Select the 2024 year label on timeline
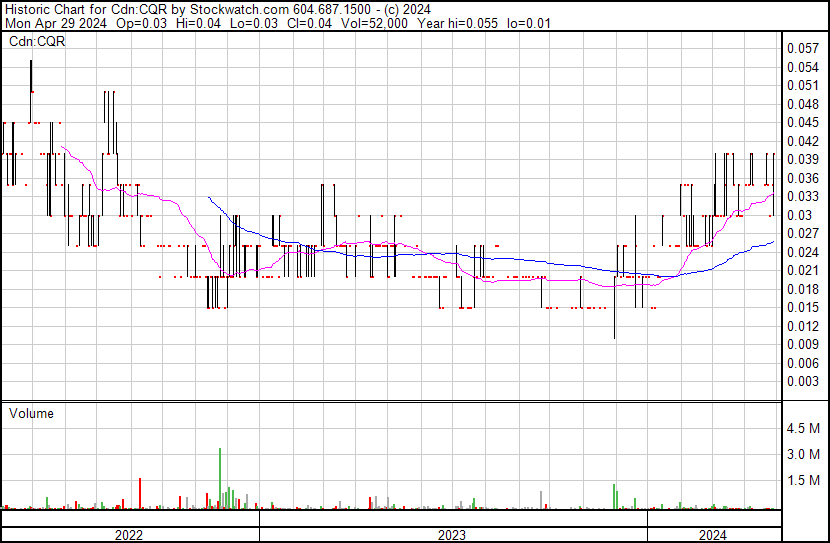The image size is (830, 543). point(712,535)
